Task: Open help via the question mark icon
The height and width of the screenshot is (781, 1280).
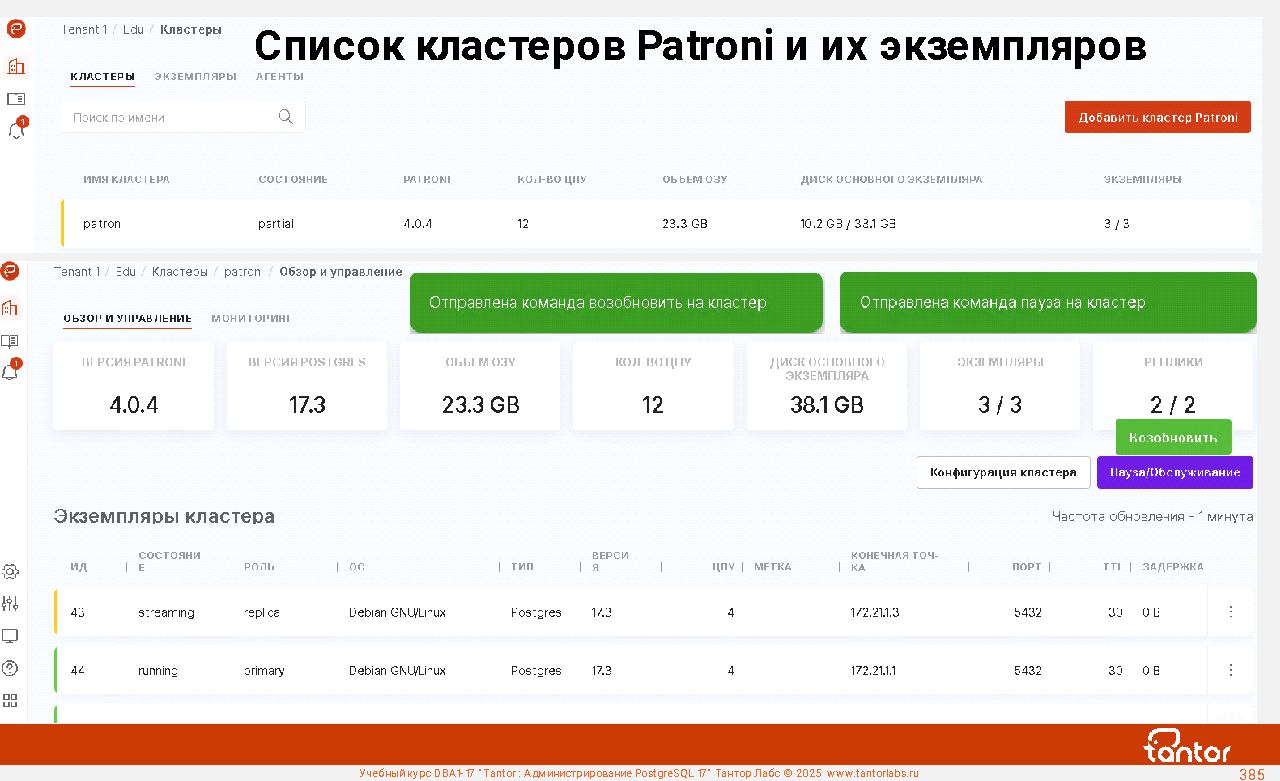Action: coord(11,668)
